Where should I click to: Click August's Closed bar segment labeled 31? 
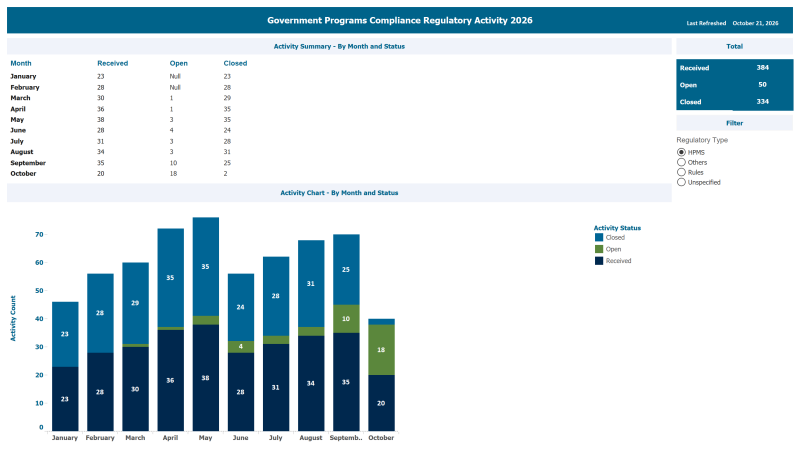311,284
